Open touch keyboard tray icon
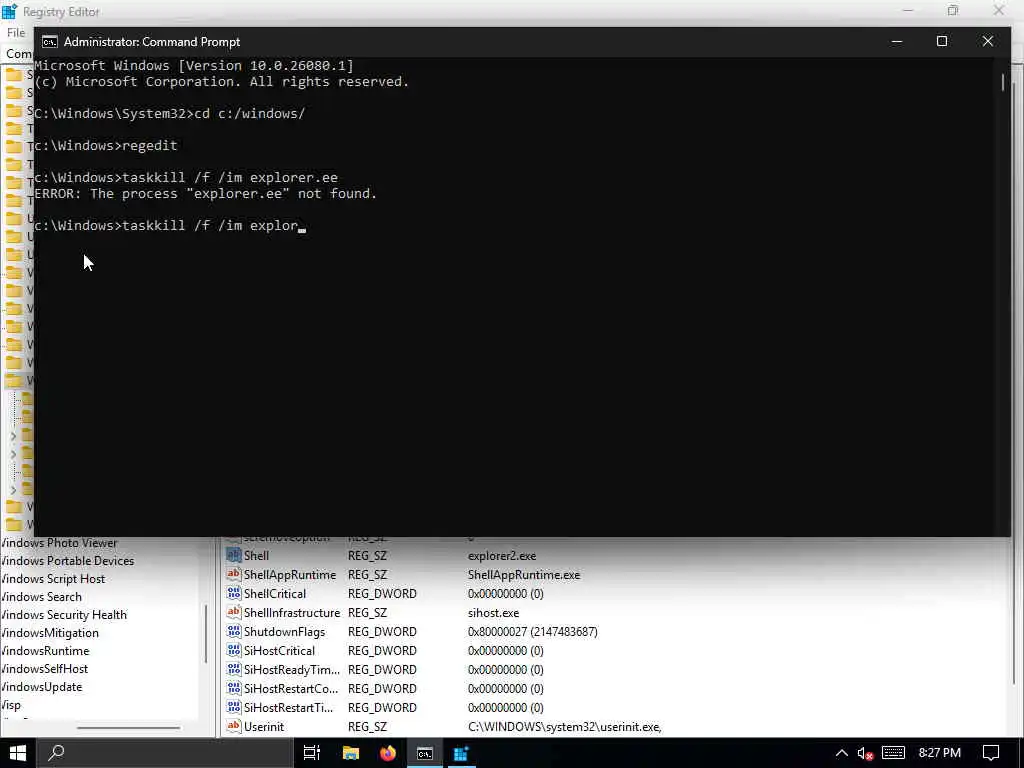Viewport: 1024px width, 768px height. [x=893, y=753]
